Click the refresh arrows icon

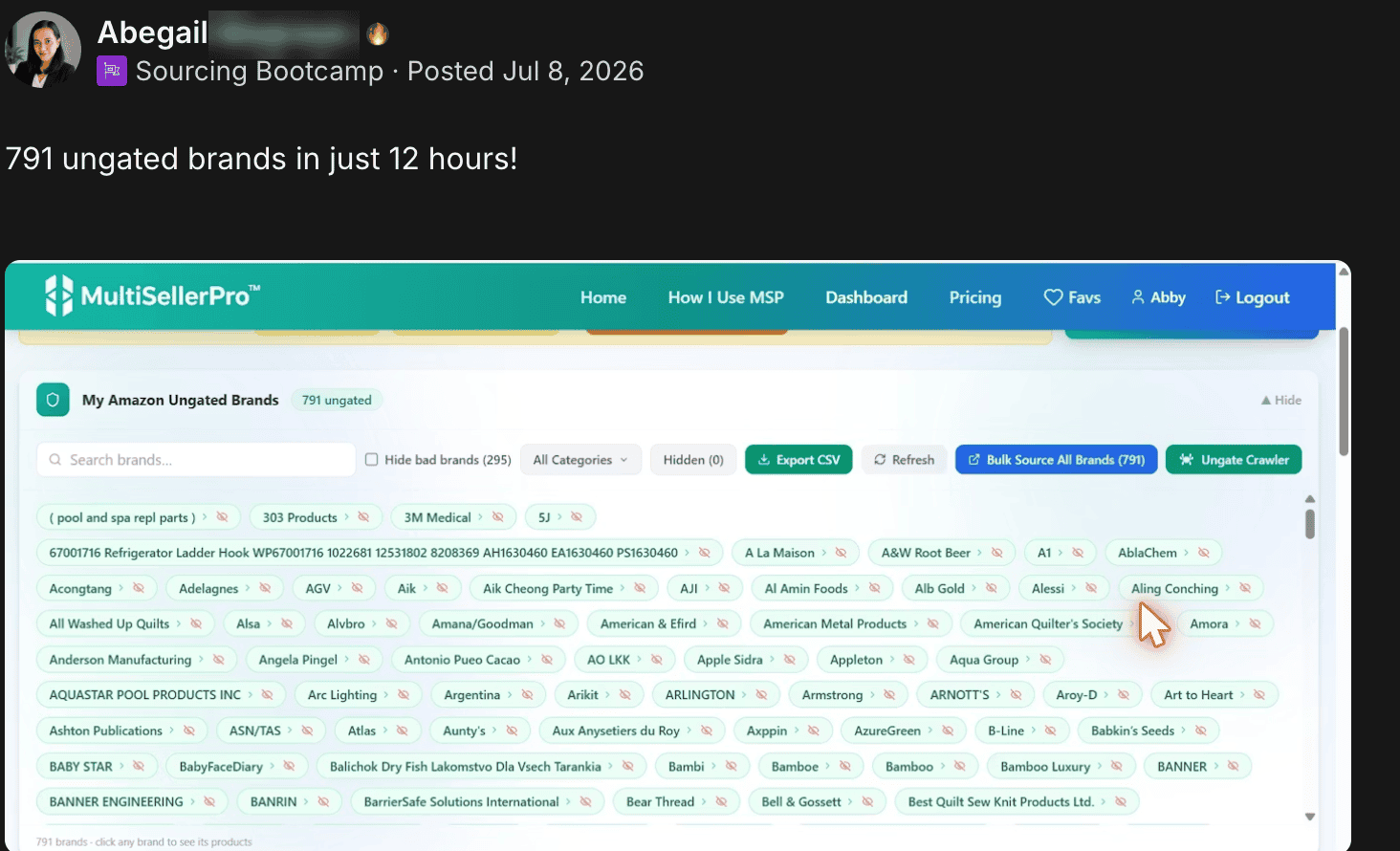pyautogui.click(x=880, y=460)
